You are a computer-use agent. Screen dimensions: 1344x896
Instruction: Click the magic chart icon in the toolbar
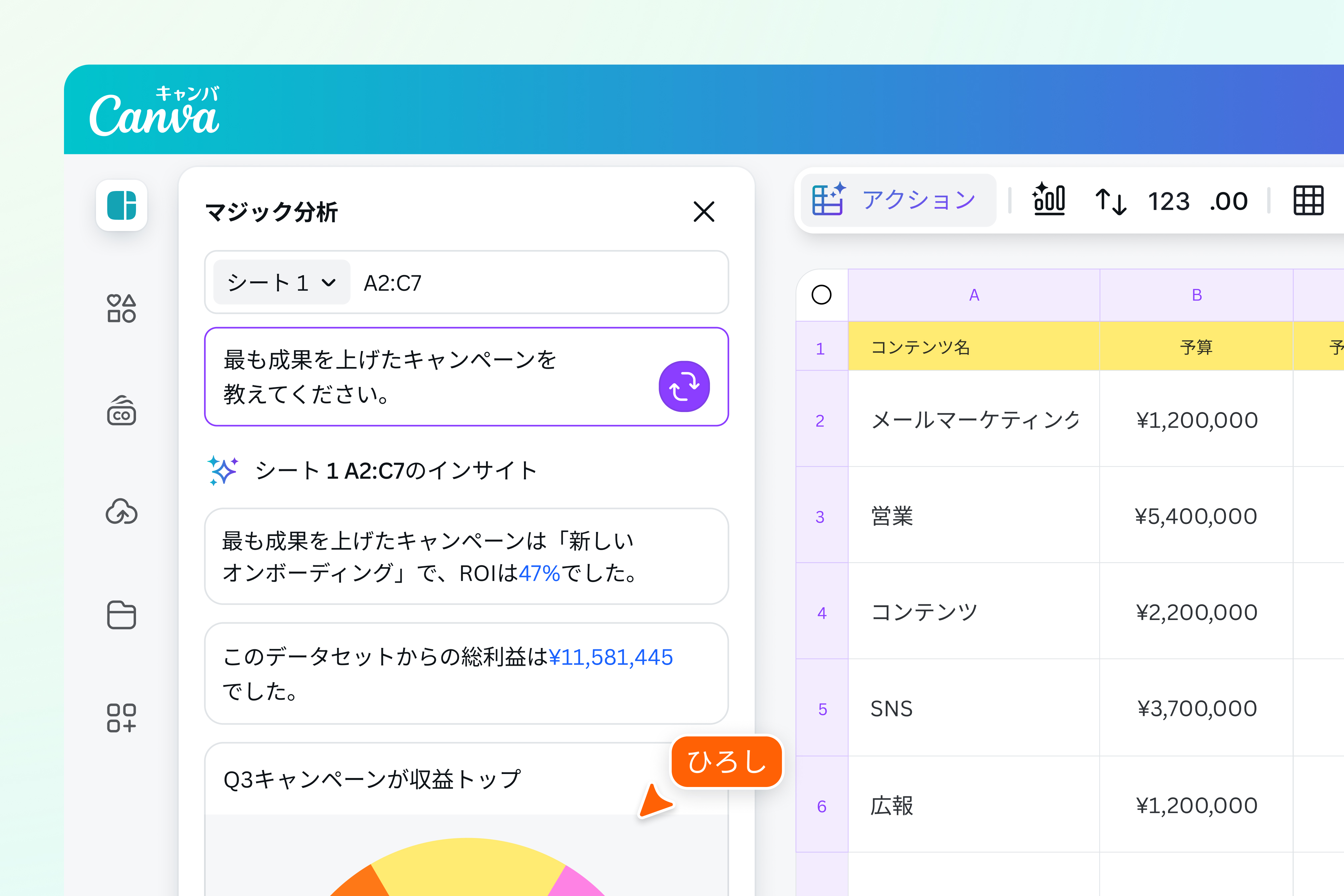click(1049, 199)
